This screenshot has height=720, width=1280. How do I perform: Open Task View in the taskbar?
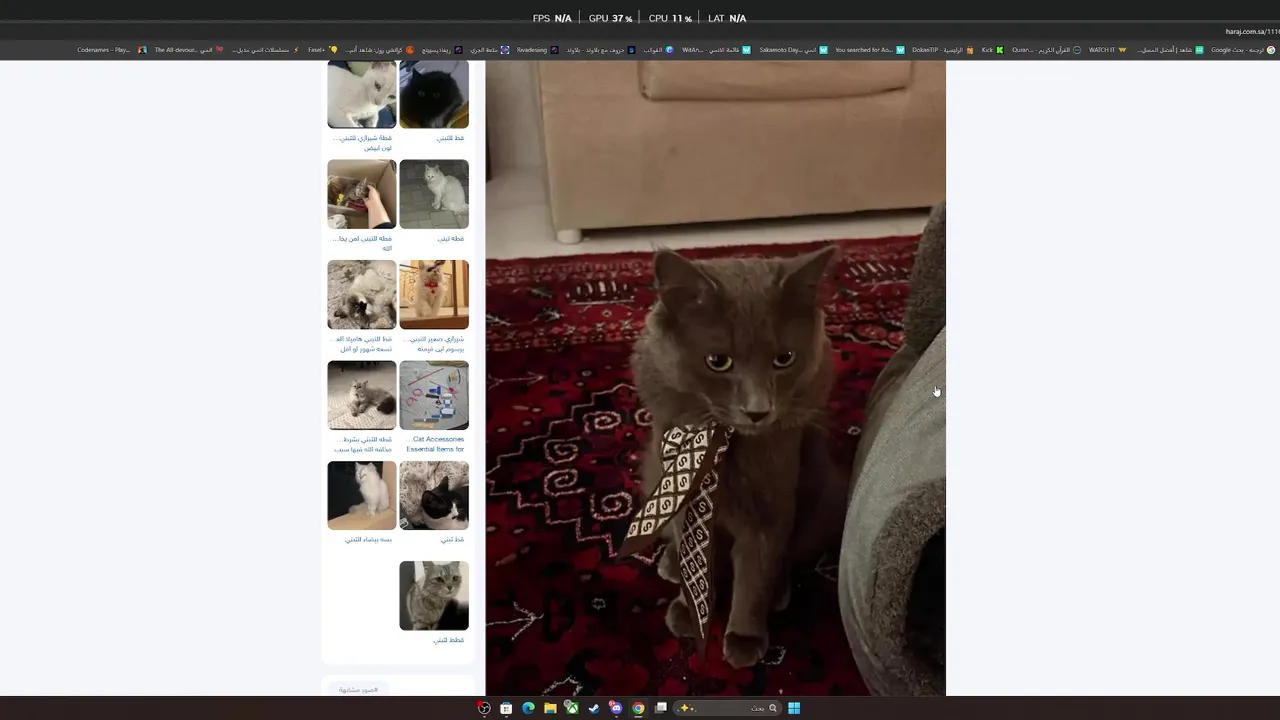click(661, 708)
